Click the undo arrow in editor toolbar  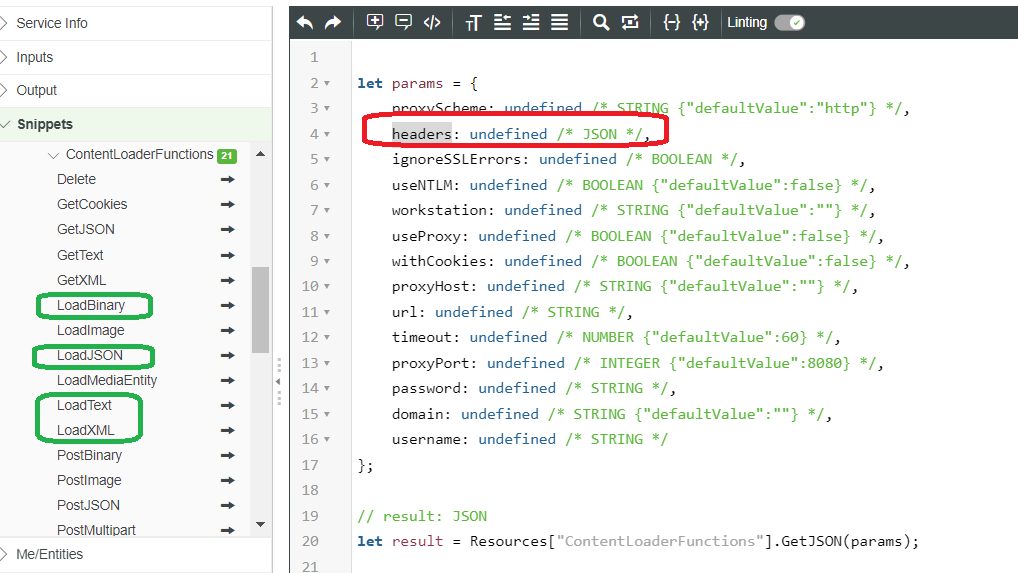click(x=305, y=22)
